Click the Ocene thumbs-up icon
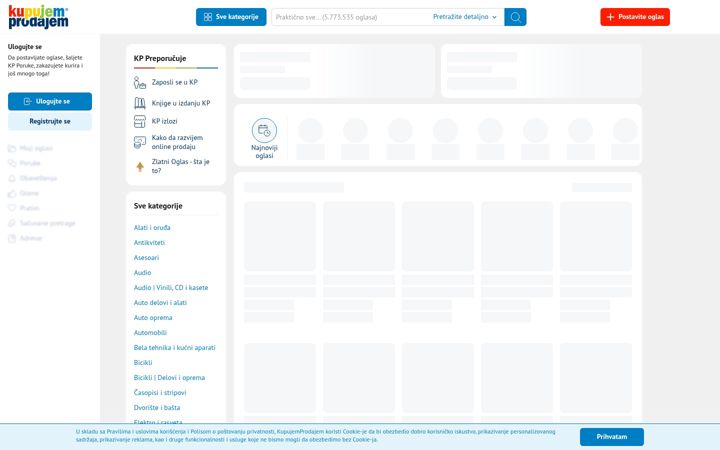Image resolution: width=720 pixels, height=450 pixels. tap(12, 193)
